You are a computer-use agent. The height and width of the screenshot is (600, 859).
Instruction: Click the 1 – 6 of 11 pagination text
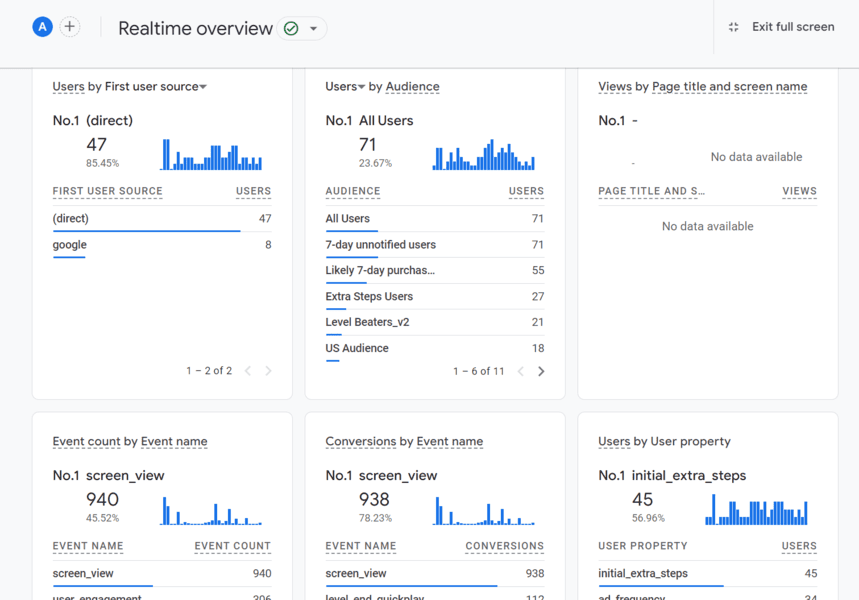(478, 372)
